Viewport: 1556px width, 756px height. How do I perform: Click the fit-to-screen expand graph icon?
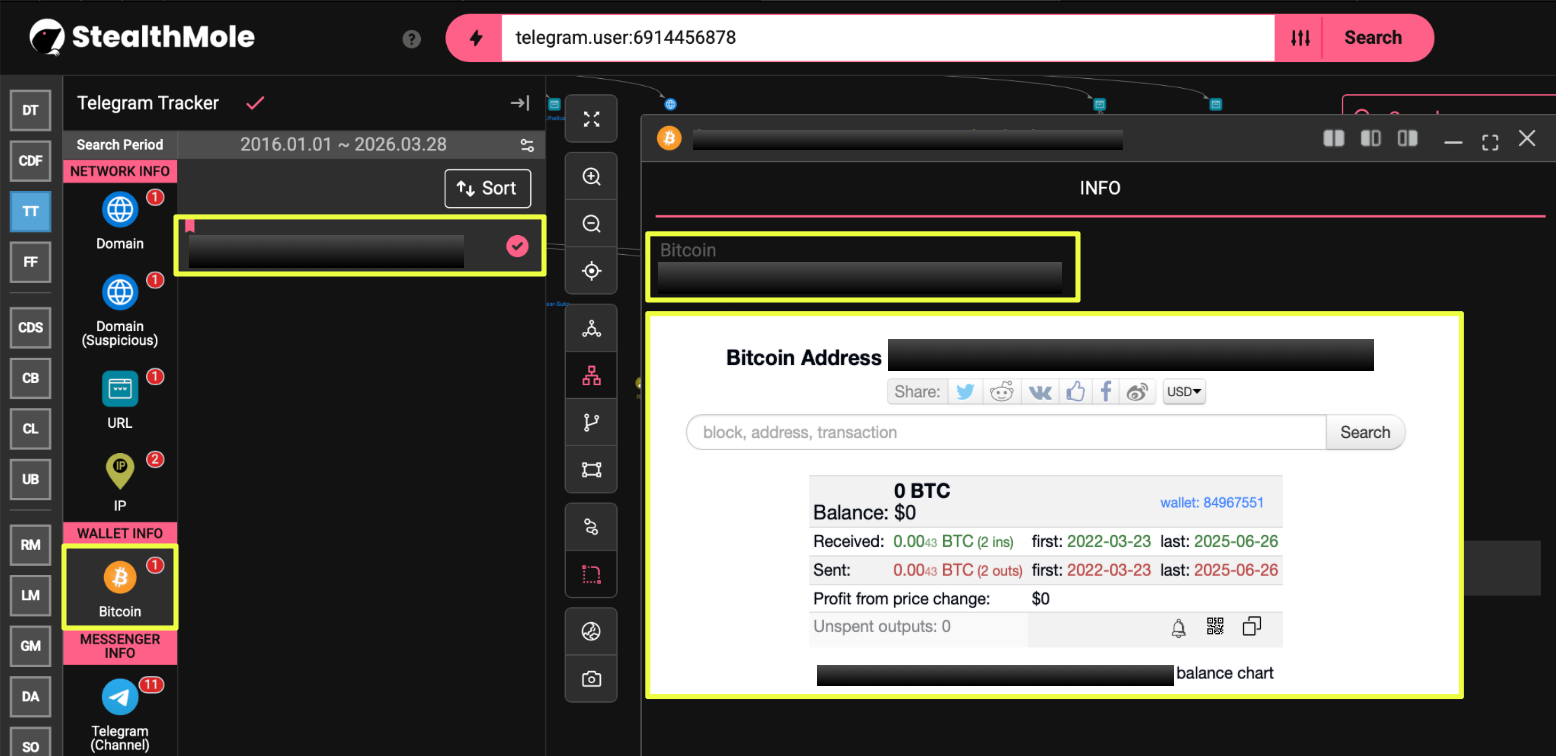click(591, 120)
